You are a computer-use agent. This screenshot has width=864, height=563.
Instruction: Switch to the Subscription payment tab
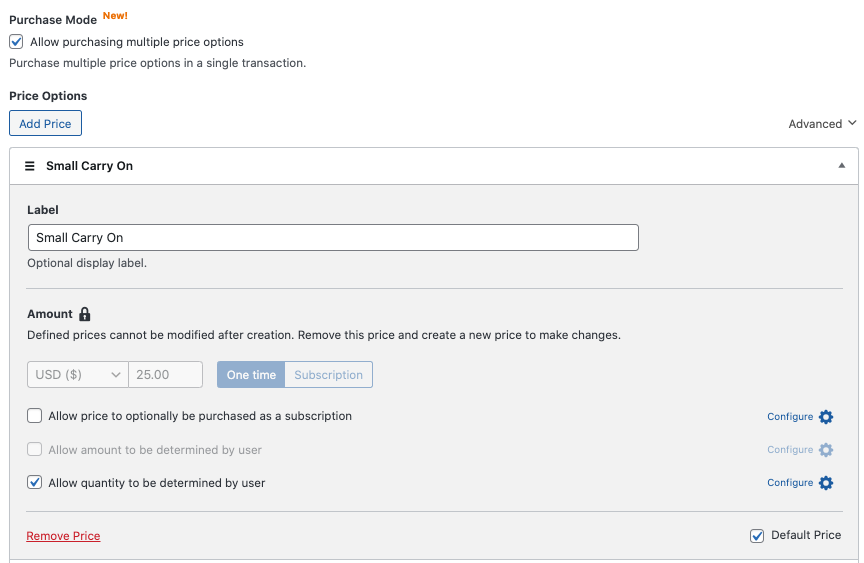click(328, 375)
